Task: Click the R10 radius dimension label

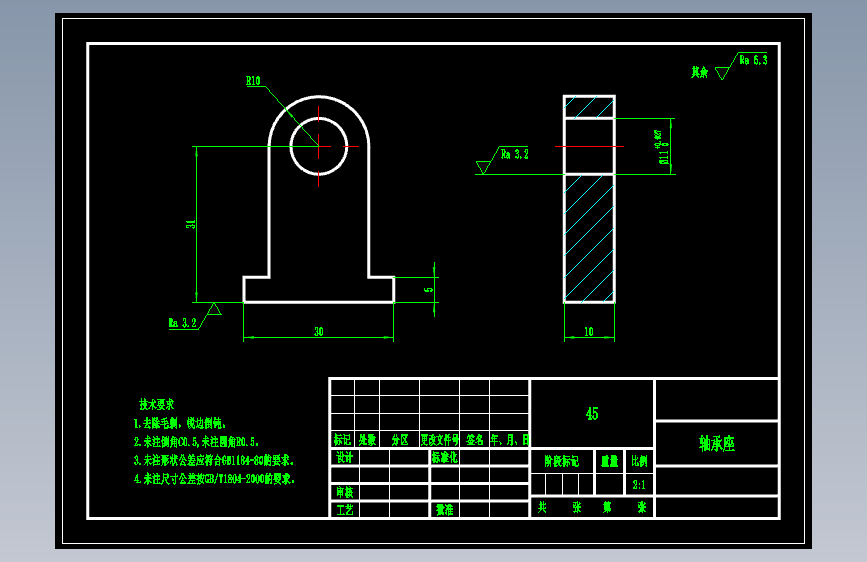Action: (x=253, y=81)
